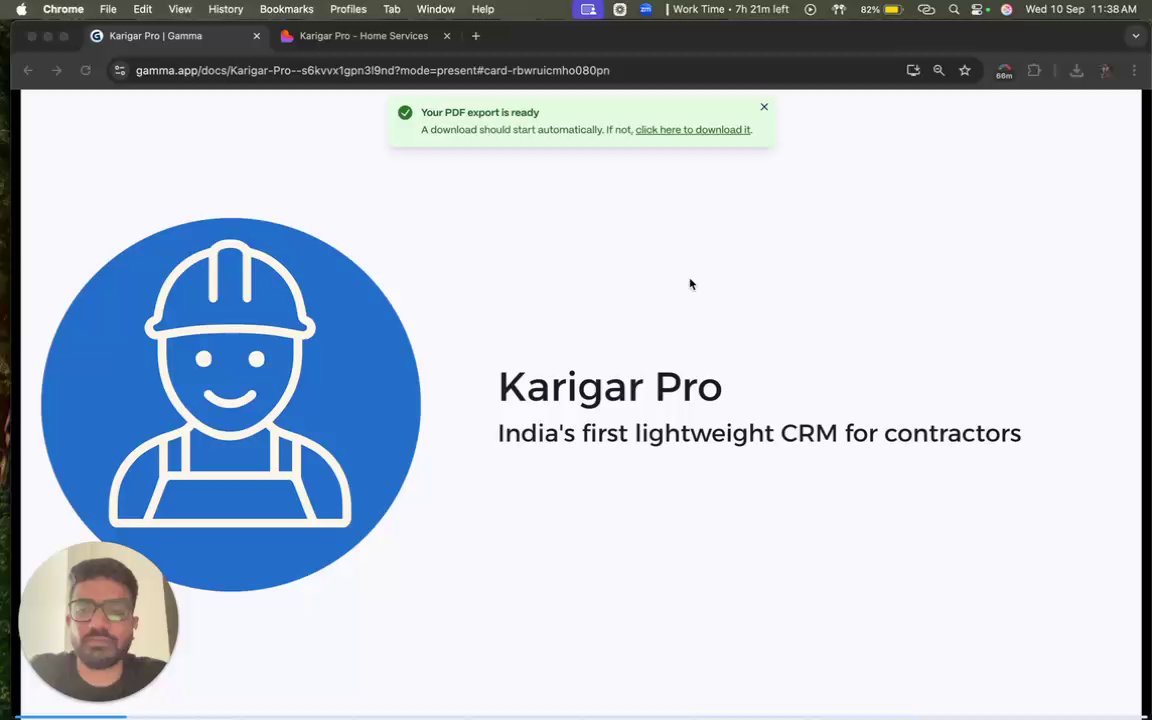1152x720 pixels.
Task: View site information for gamma.app
Action: click(x=120, y=71)
